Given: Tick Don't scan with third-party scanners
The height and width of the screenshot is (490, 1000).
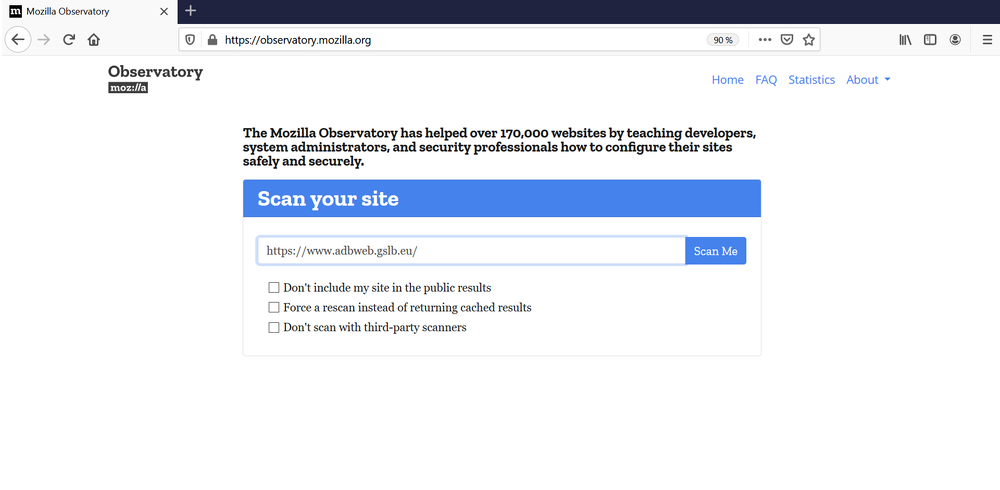Looking at the screenshot, I should click(x=274, y=328).
